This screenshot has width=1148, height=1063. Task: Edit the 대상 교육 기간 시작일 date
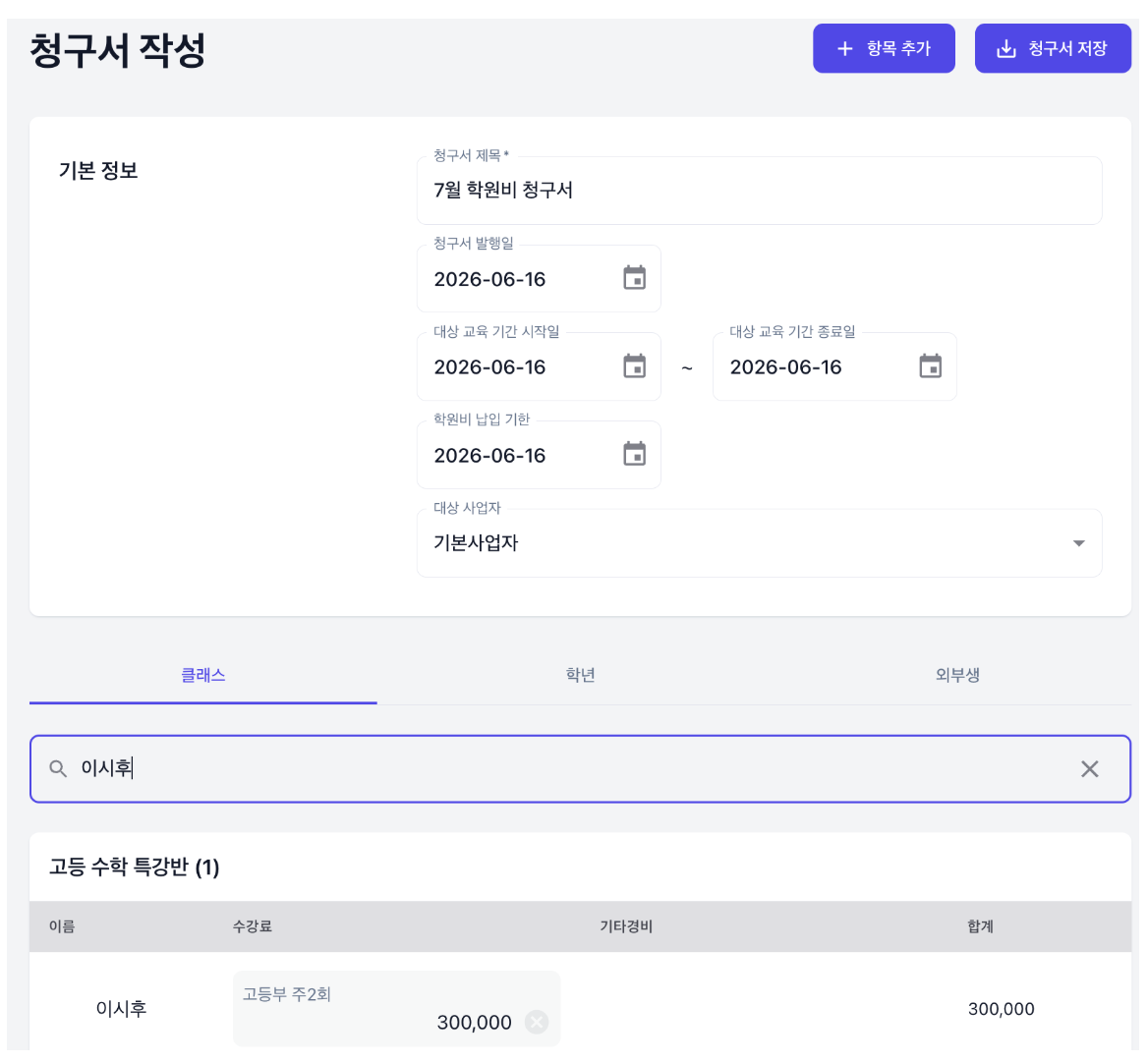coord(539,366)
